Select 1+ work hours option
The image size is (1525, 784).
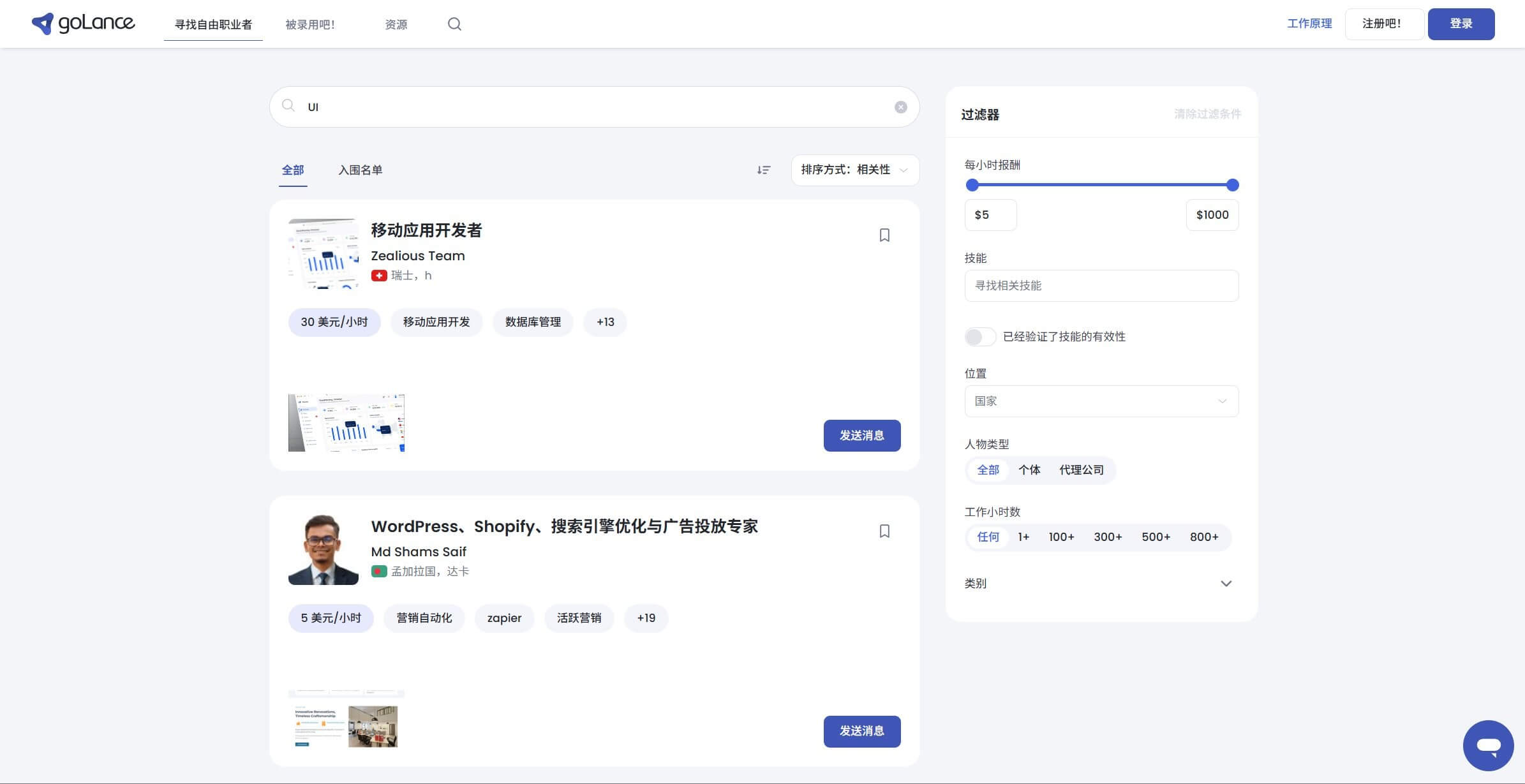[1023, 537]
